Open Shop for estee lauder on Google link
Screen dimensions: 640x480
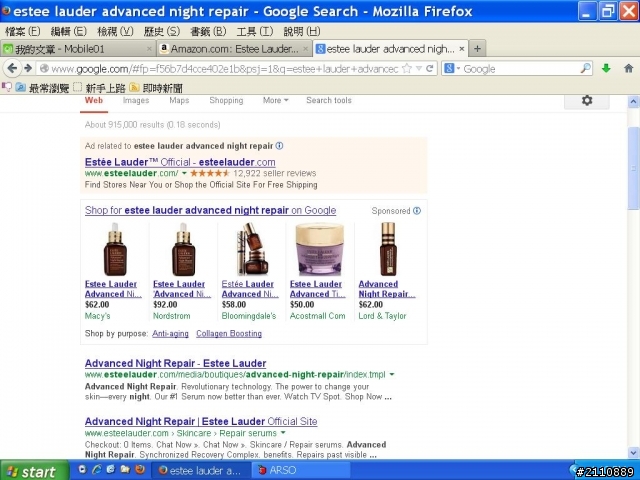tap(211, 210)
